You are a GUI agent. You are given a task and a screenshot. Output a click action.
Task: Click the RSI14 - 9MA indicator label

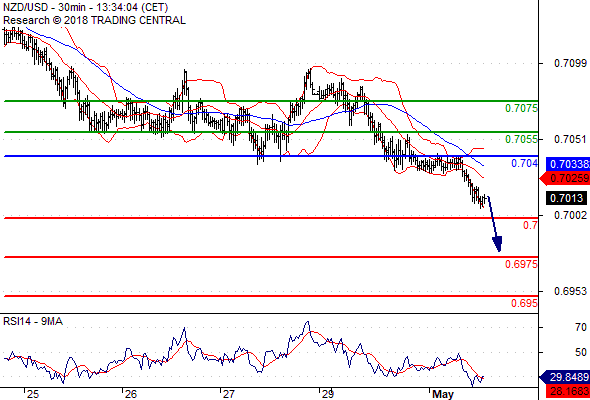33,321
